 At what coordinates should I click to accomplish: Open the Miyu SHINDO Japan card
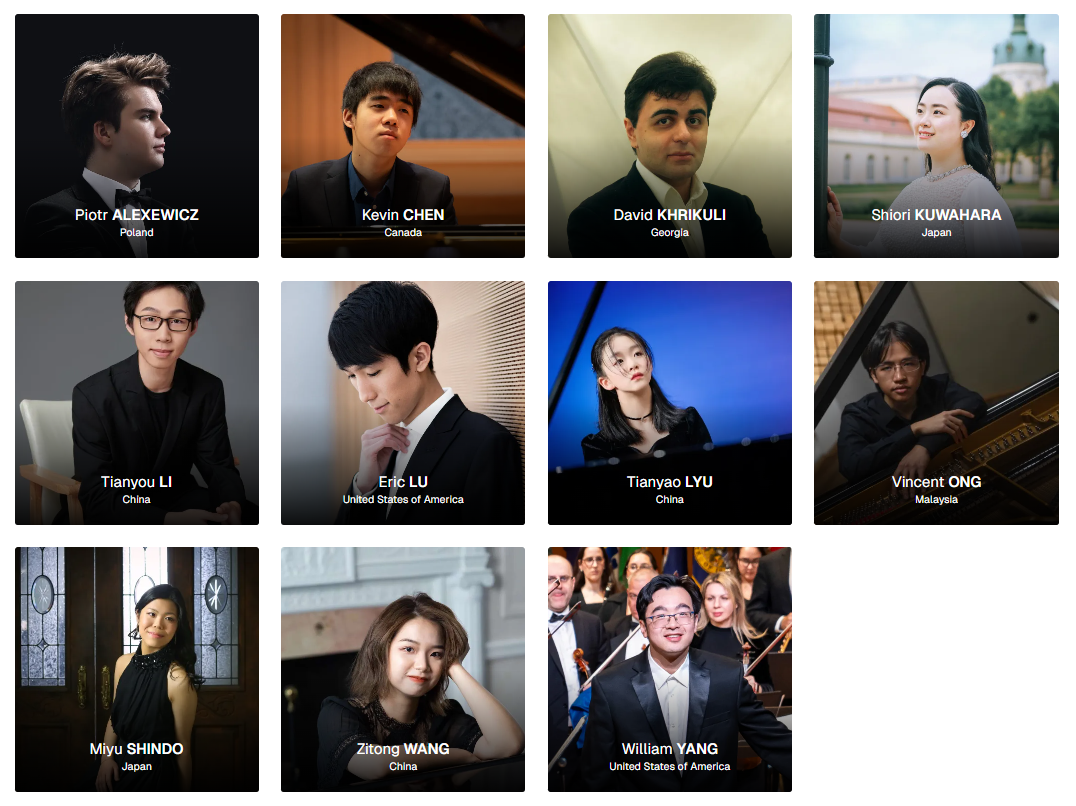[137, 669]
